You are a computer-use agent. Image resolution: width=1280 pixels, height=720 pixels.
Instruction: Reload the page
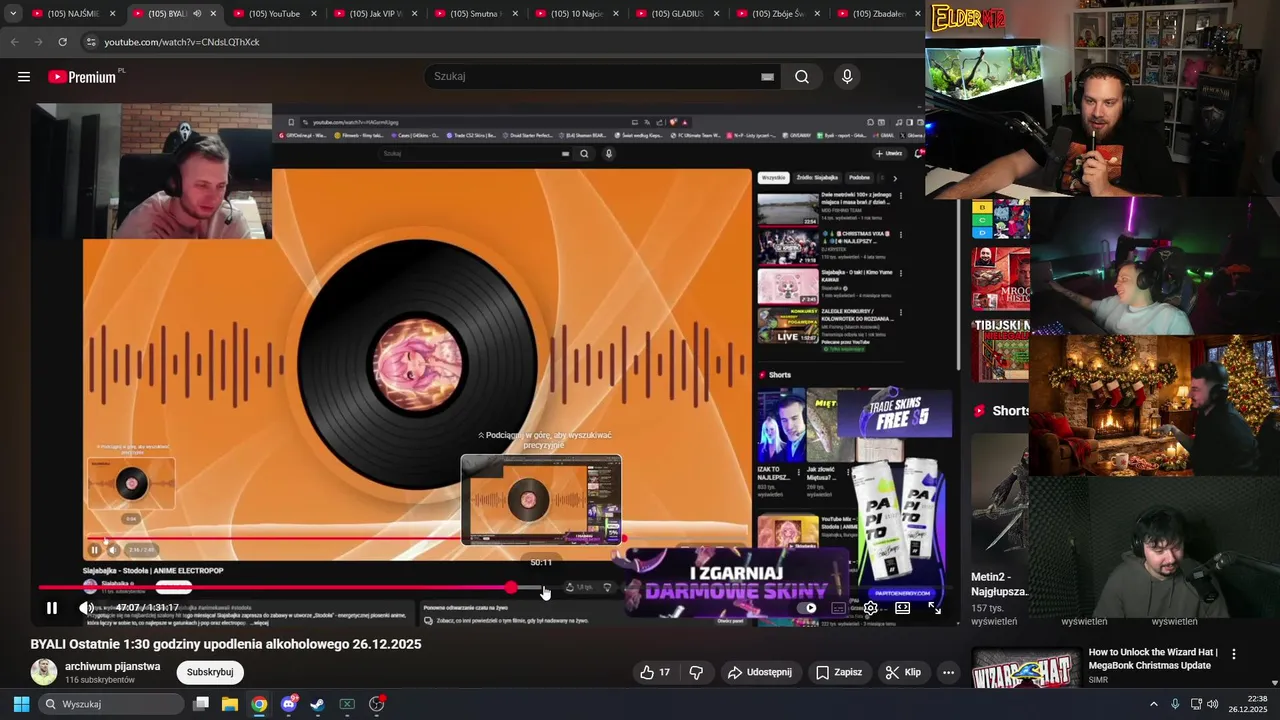point(62,42)
